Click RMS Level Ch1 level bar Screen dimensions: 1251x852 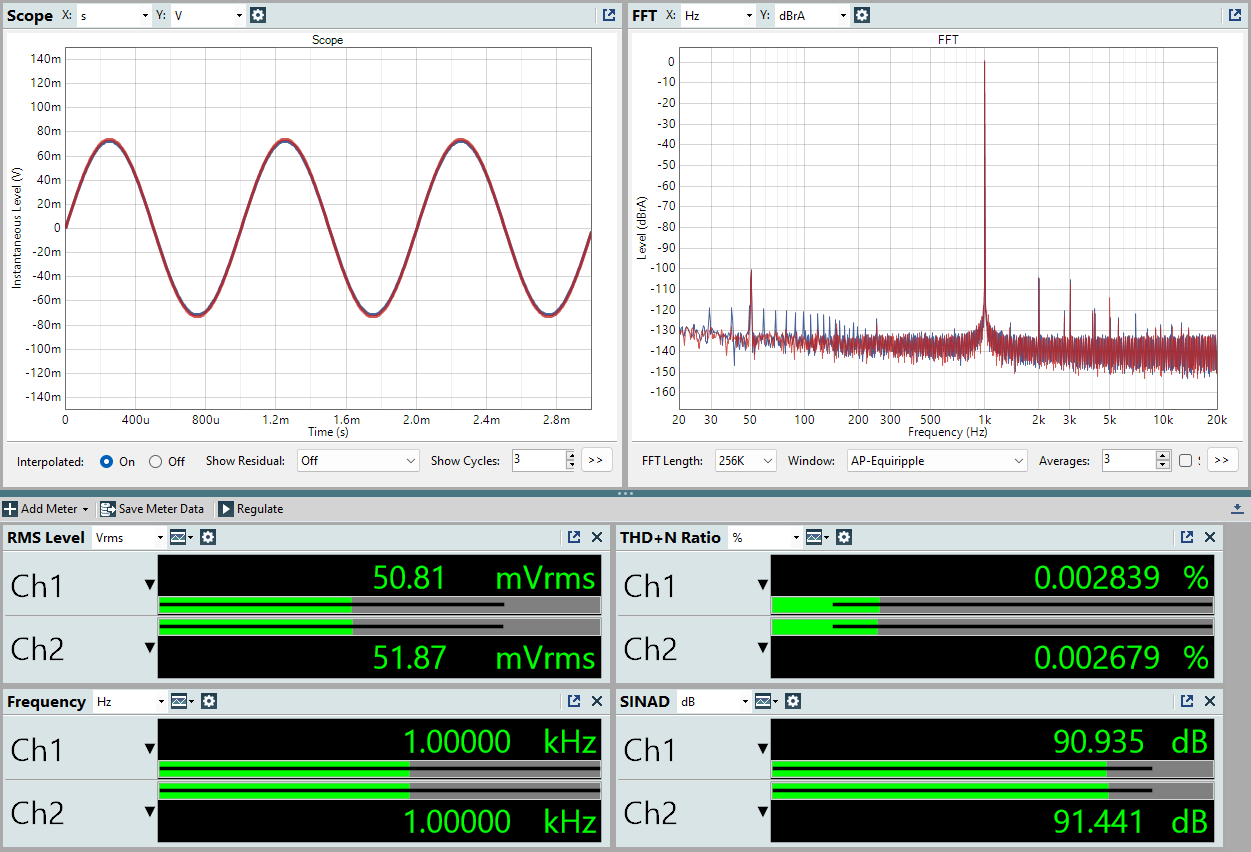379,605
